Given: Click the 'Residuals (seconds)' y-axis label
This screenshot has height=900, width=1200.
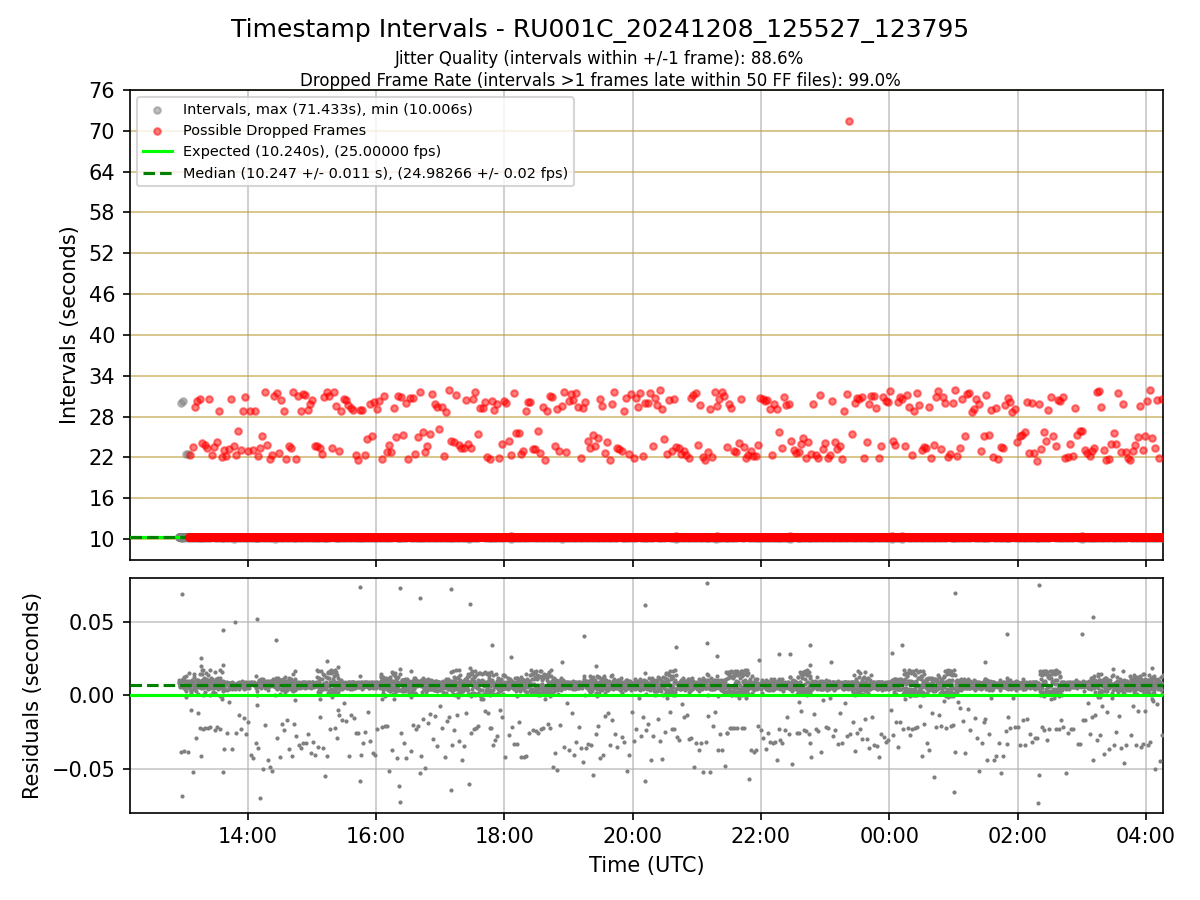Looking at the screenshot, I should pos(32,696).
